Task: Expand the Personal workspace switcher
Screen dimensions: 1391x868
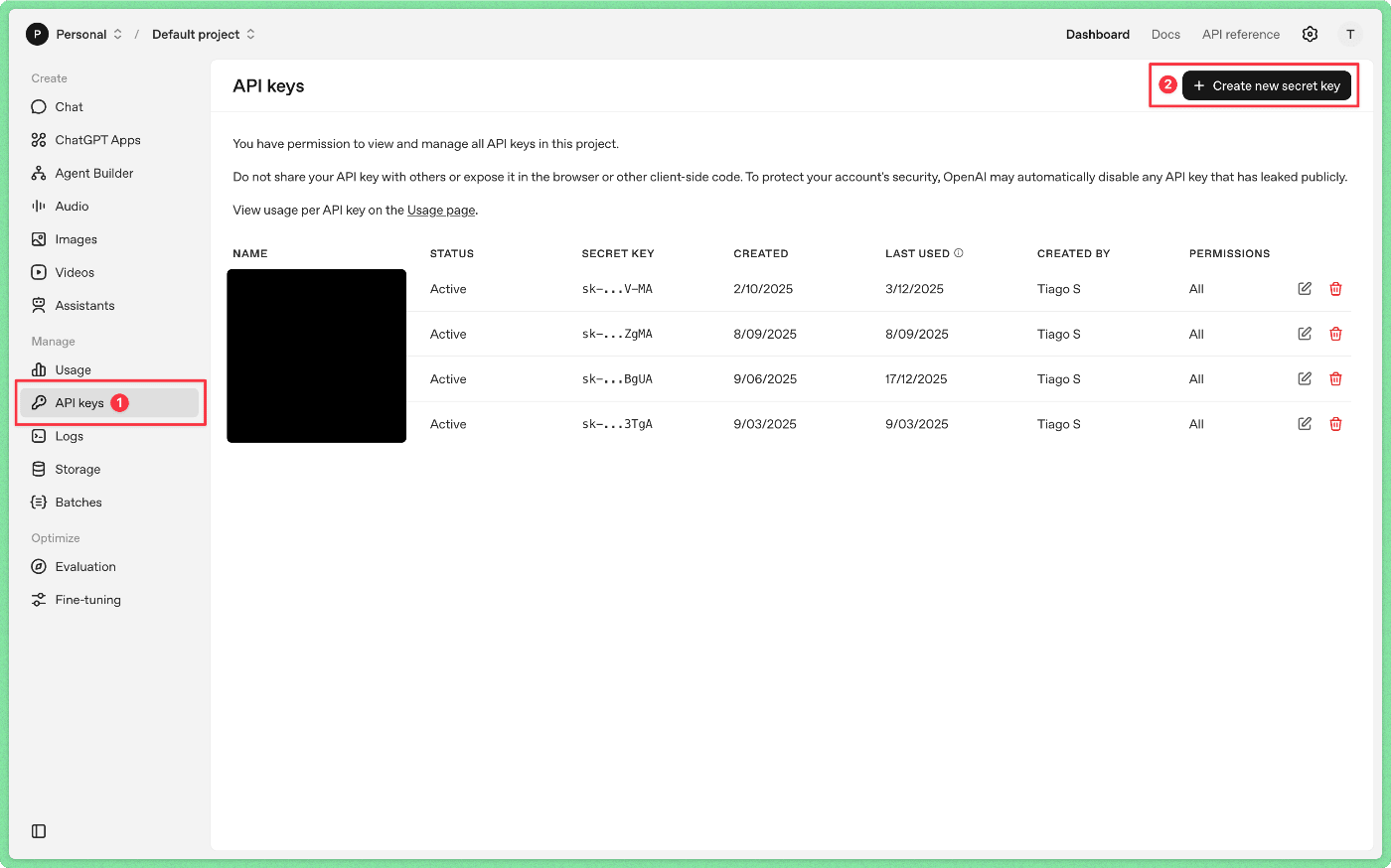Action: click(117, 33)
